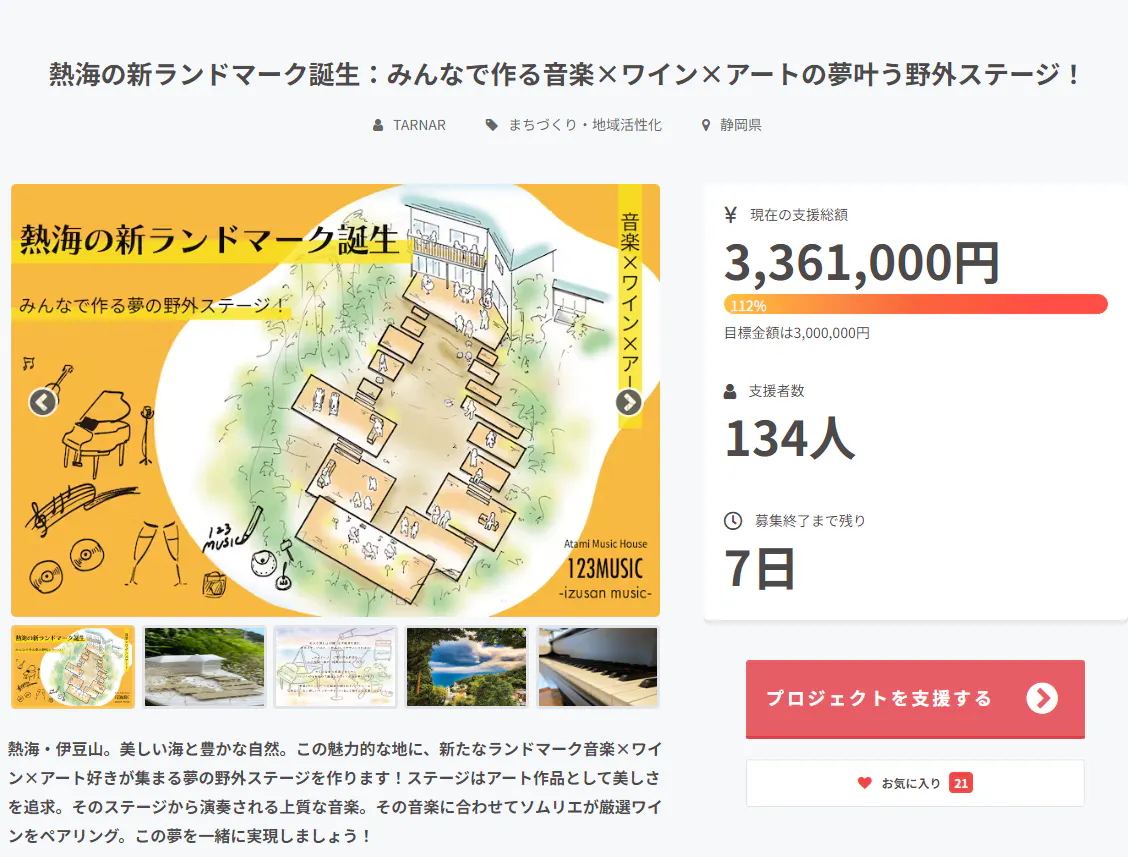This screenshot has height=857, width=1128.
Task: Click the heart icon in お気に入り button
Action: pyautogui.click(x=865, y=783)
